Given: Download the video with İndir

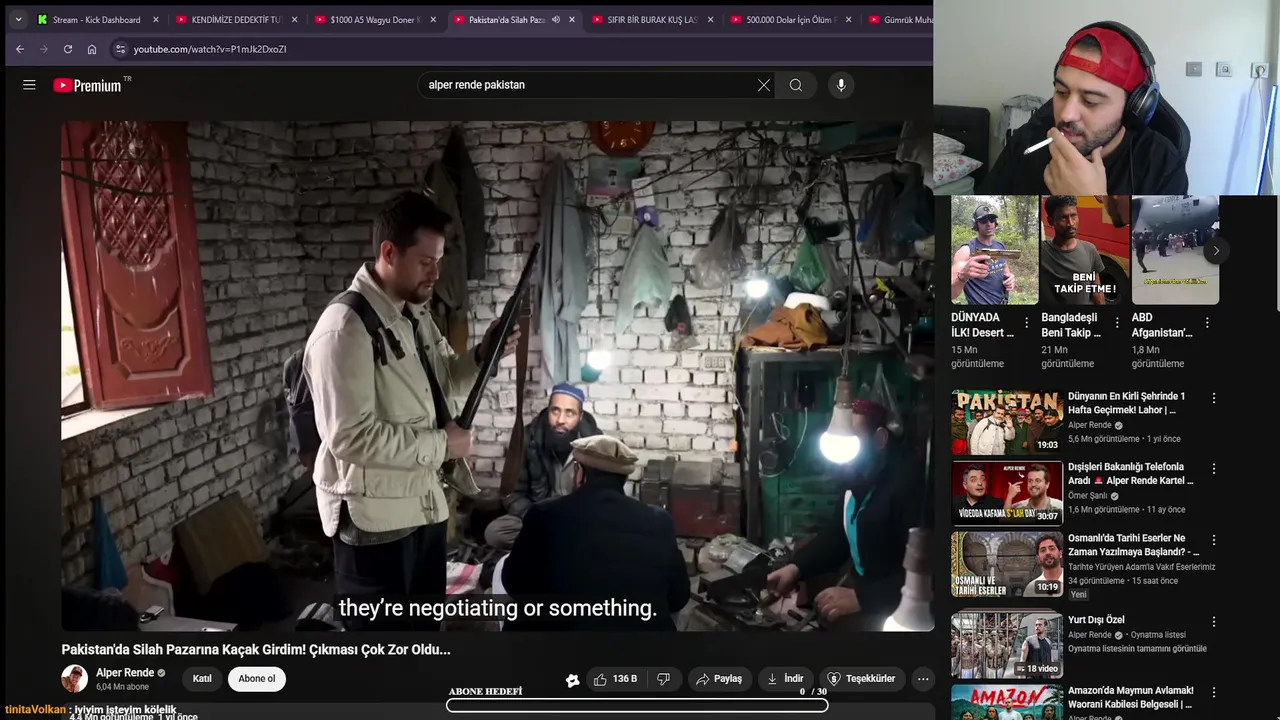Looking at the screenshot, I should tap(785, 679).
